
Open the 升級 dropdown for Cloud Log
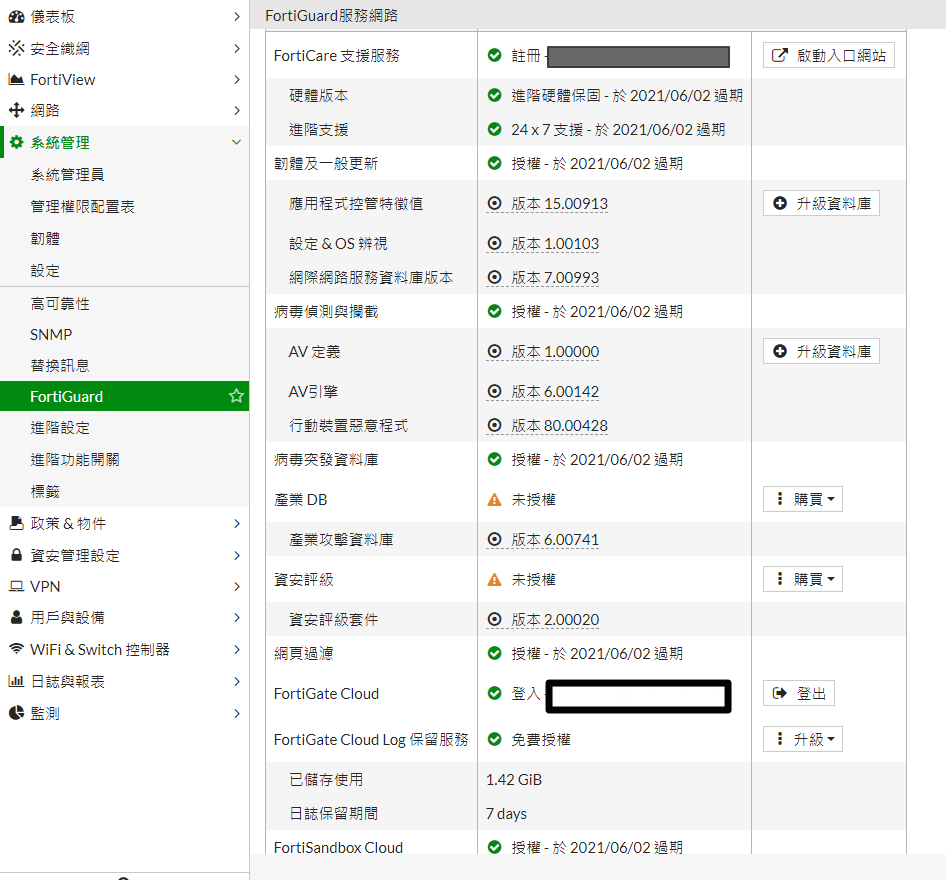[x=802, y=739]
